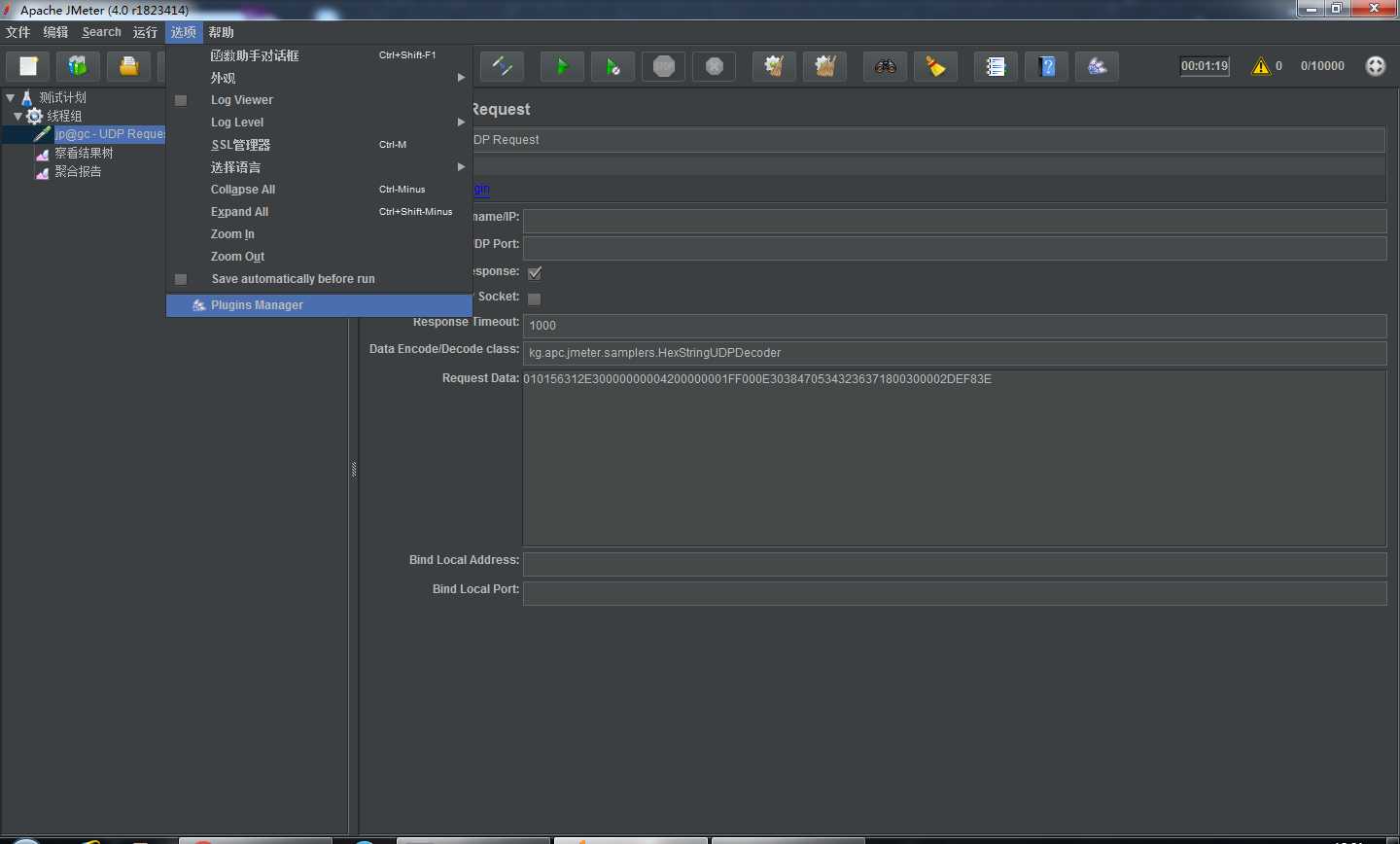The width and height of the screenshot is (1400, 844).
Task: Select 察看结果树 in the tree
Action: (x=84, y=154)
